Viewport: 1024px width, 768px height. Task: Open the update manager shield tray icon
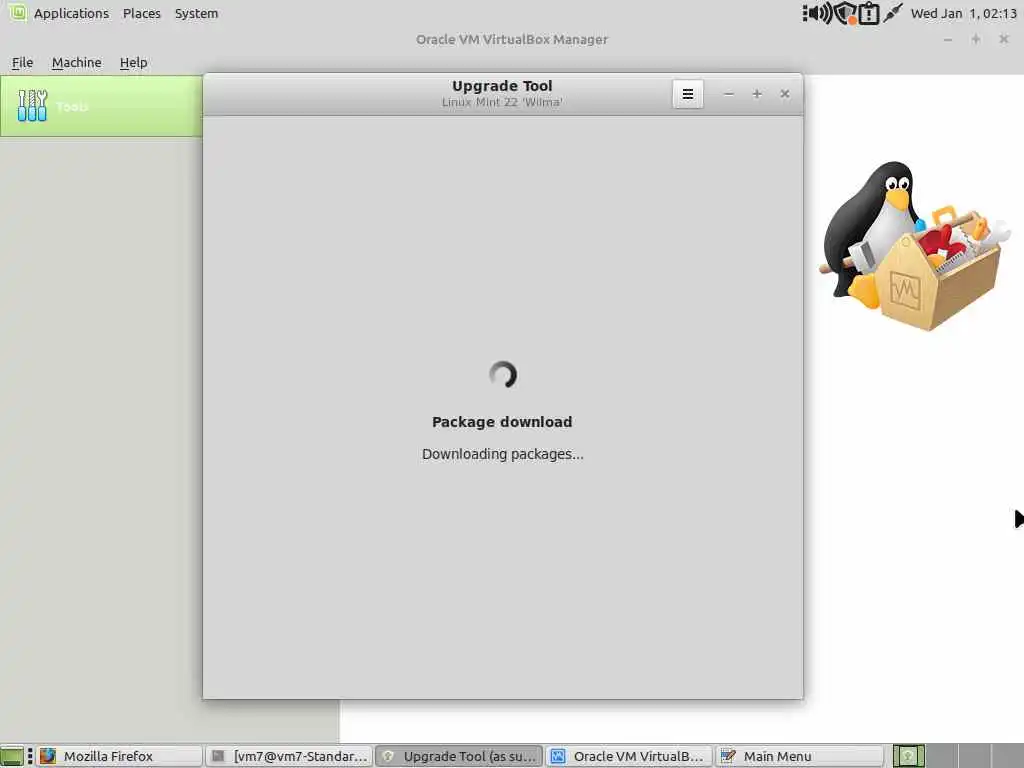click(846, 13)
